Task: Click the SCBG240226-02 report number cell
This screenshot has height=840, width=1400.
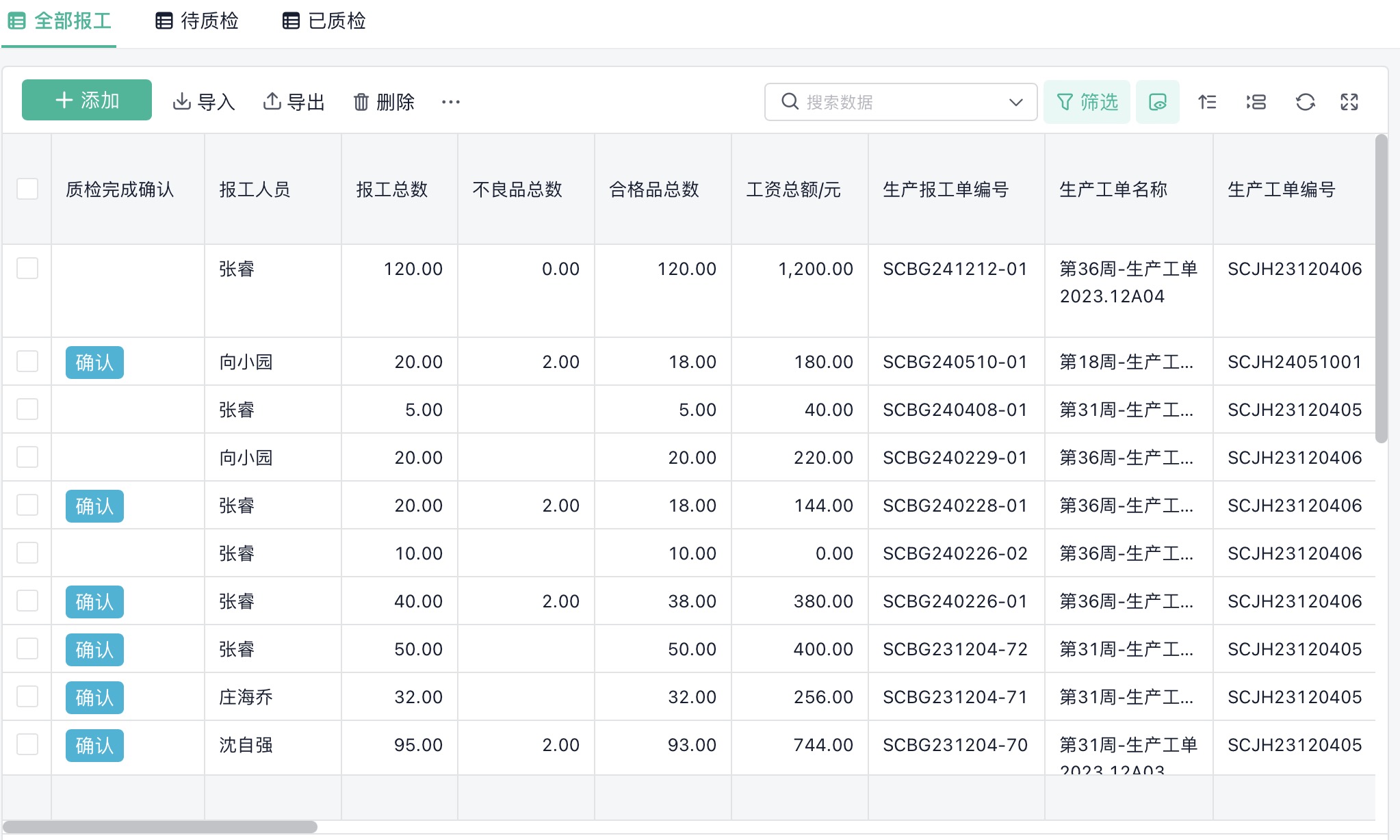Action: (x=955, y=553)
